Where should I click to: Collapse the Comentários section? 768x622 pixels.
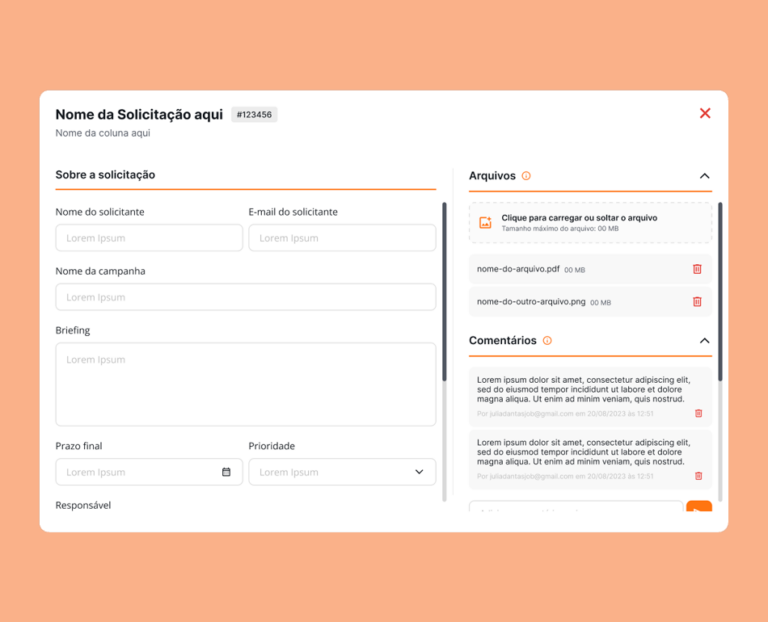point(704,340)
